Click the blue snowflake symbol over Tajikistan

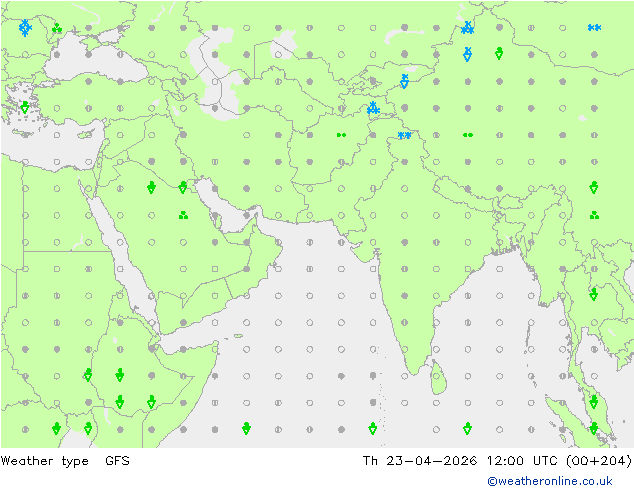click(373, 108)
